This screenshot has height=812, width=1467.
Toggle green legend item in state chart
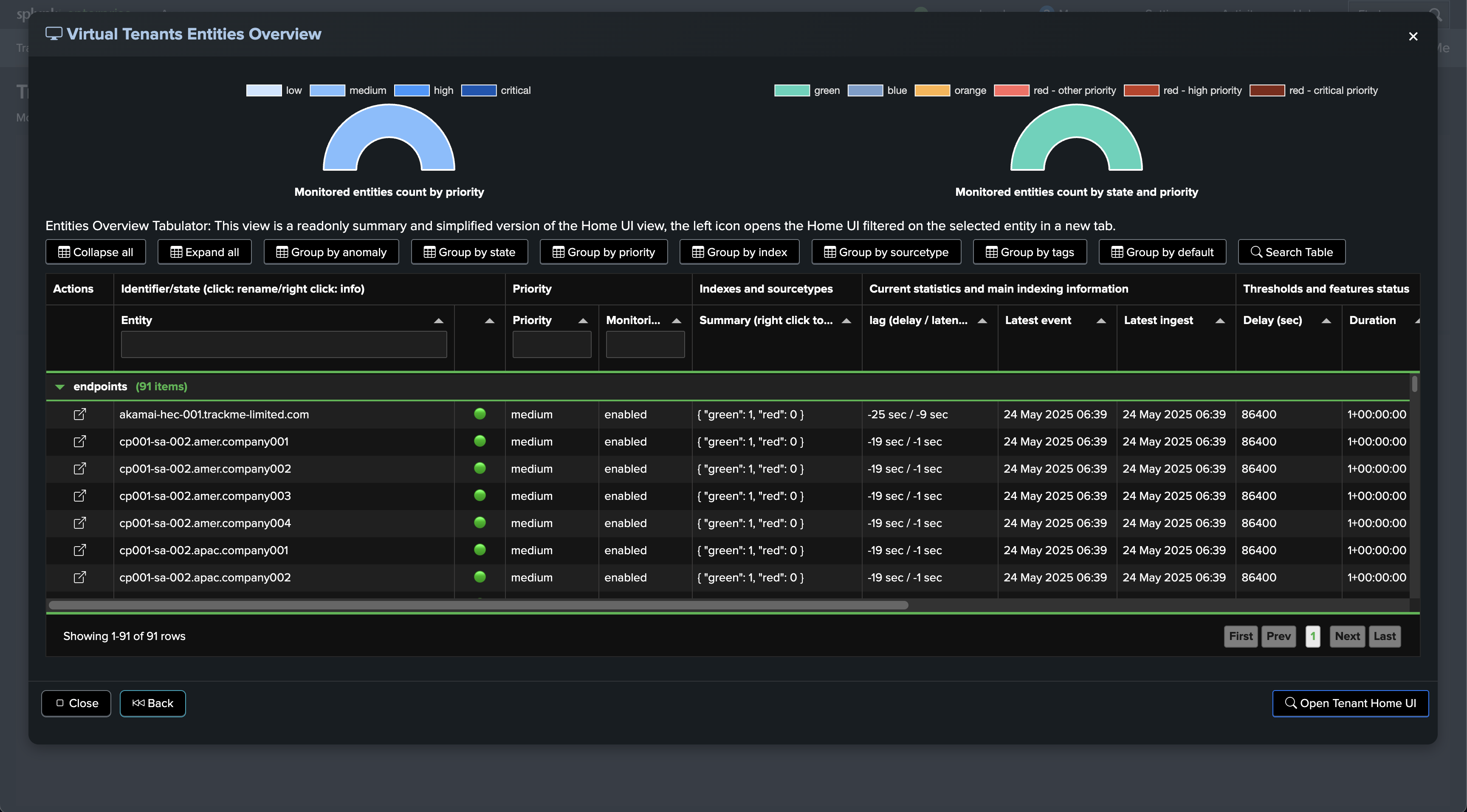[807, 90]
